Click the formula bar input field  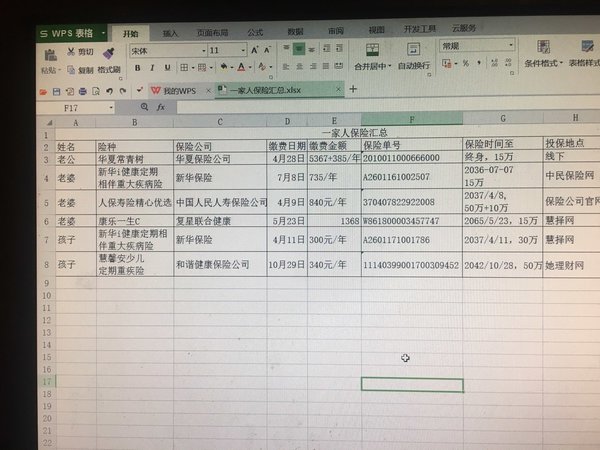tap(388, 106)
